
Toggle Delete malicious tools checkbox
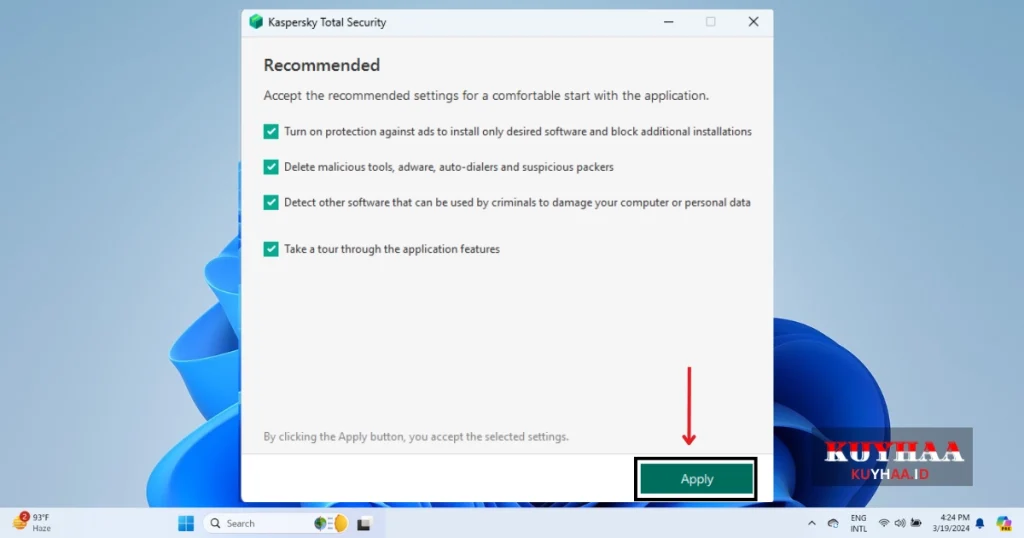(271, 167)
